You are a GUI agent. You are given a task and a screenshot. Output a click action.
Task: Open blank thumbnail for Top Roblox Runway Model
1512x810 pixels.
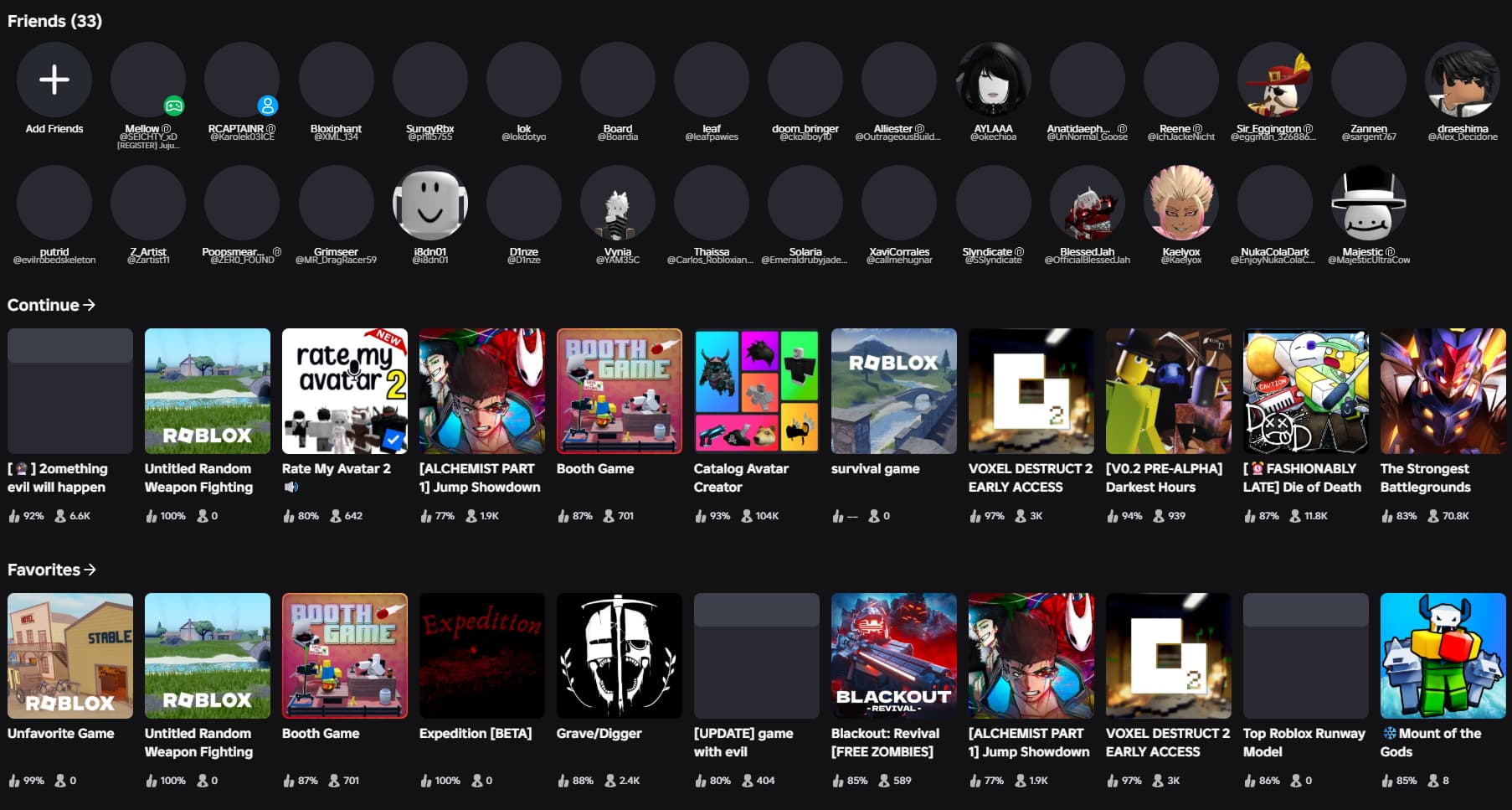pos(1306,656)
